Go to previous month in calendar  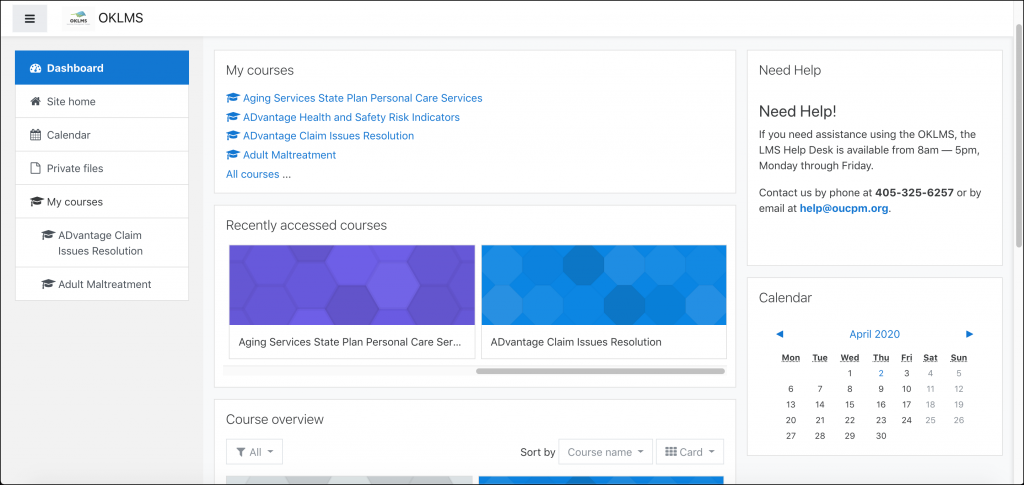click(x=779, y=334)
